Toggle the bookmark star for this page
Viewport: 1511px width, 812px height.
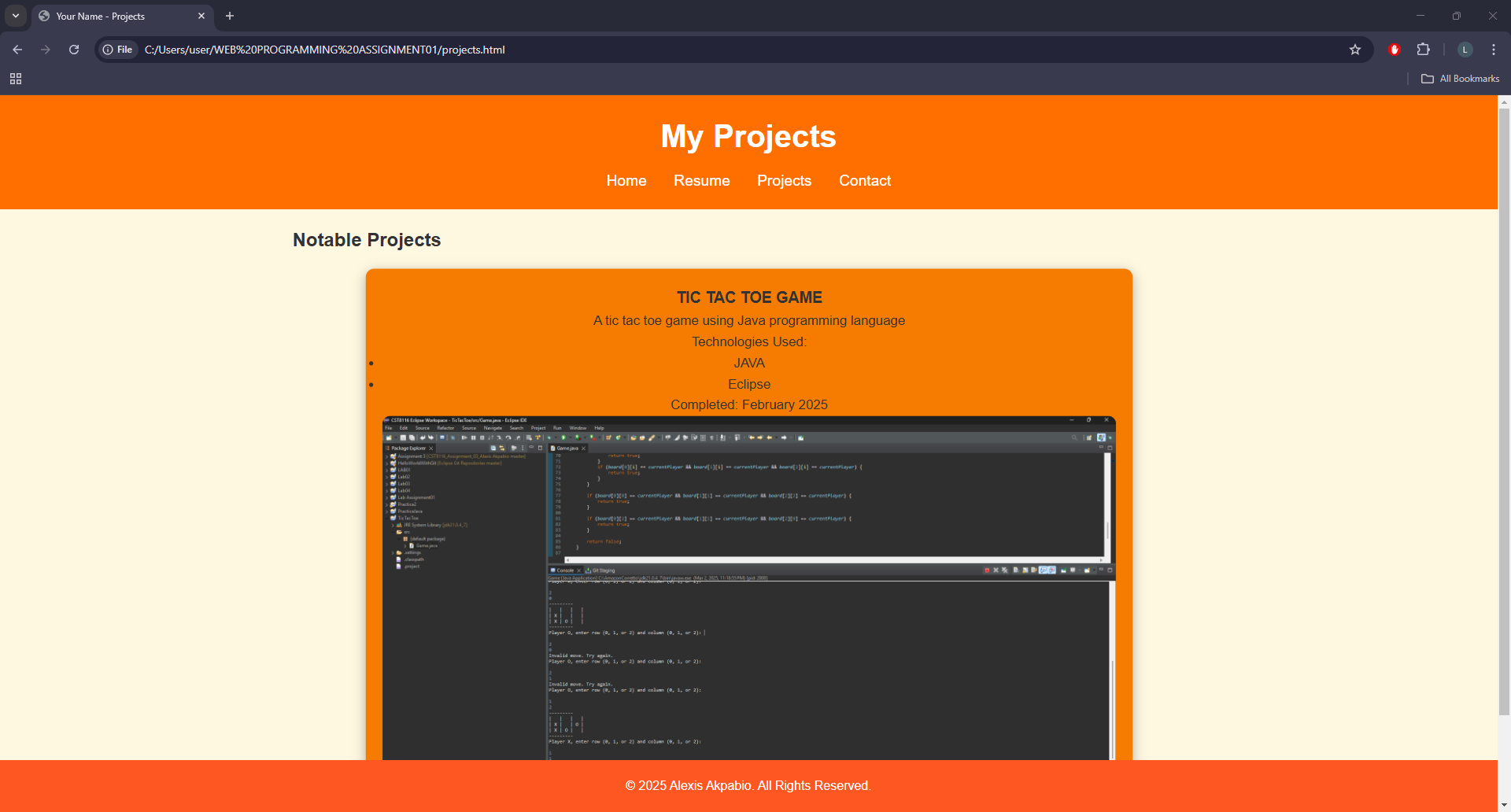click(1355, 50)
